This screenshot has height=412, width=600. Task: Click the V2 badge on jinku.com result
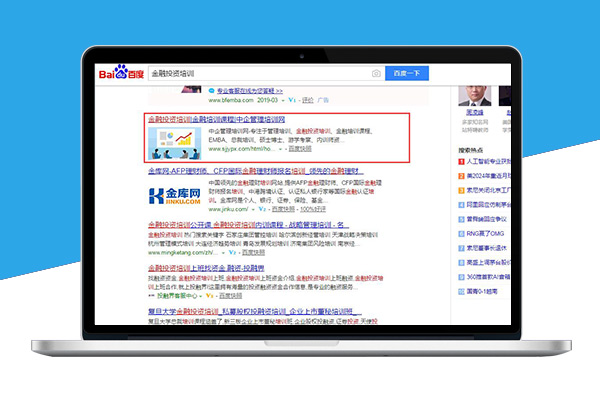[262, 209]
